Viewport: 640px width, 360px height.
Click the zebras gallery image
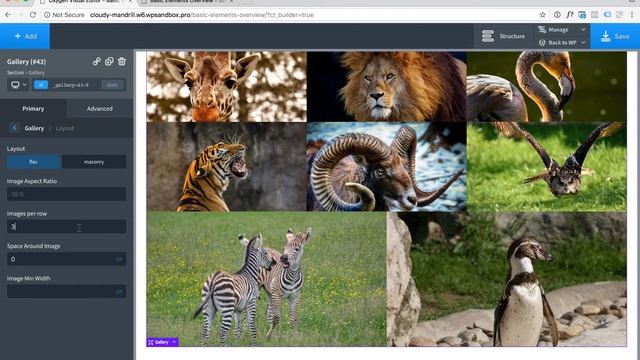tap(267, 279)
